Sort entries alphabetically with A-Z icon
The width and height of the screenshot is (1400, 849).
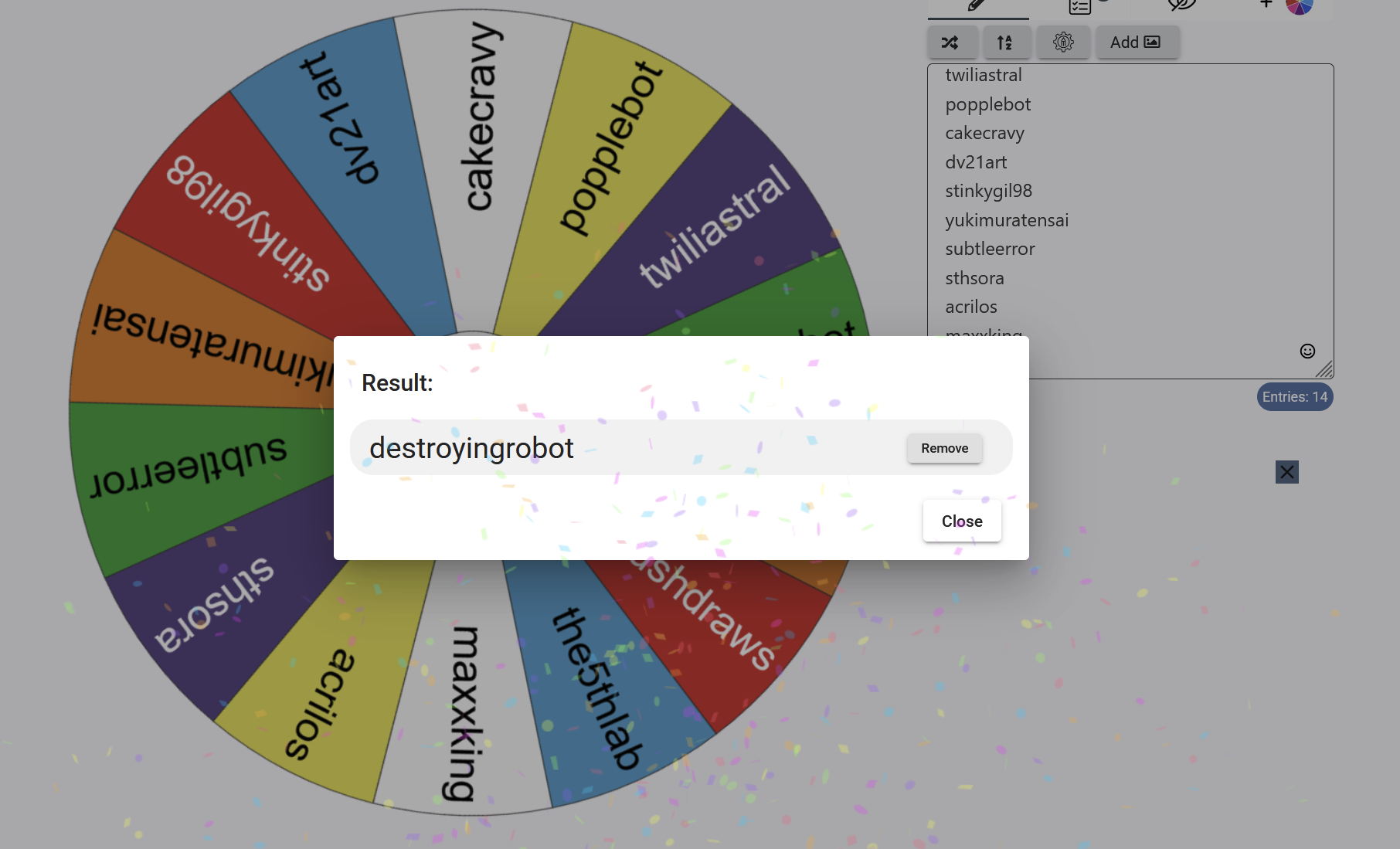[1005, 42]
